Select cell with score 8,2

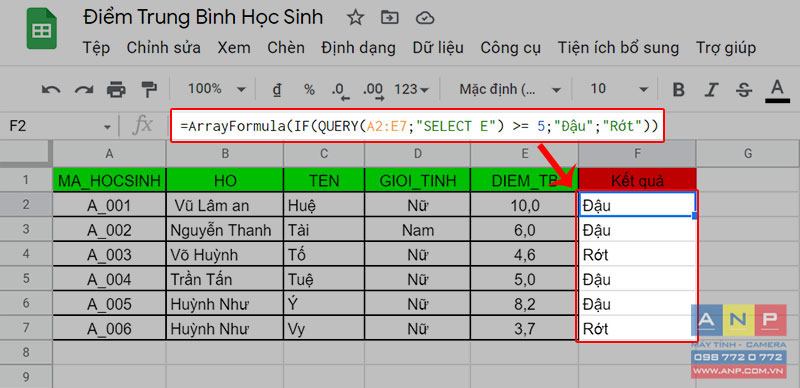524,303
